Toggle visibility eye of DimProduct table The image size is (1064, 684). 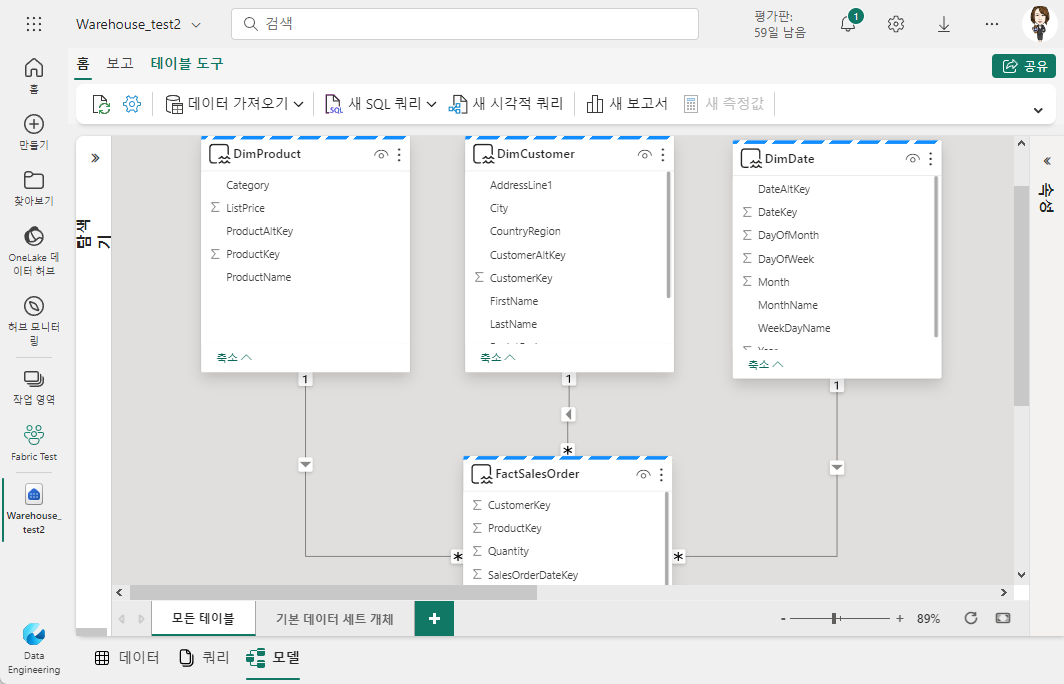pyautogui.click(x=381, y=155)
